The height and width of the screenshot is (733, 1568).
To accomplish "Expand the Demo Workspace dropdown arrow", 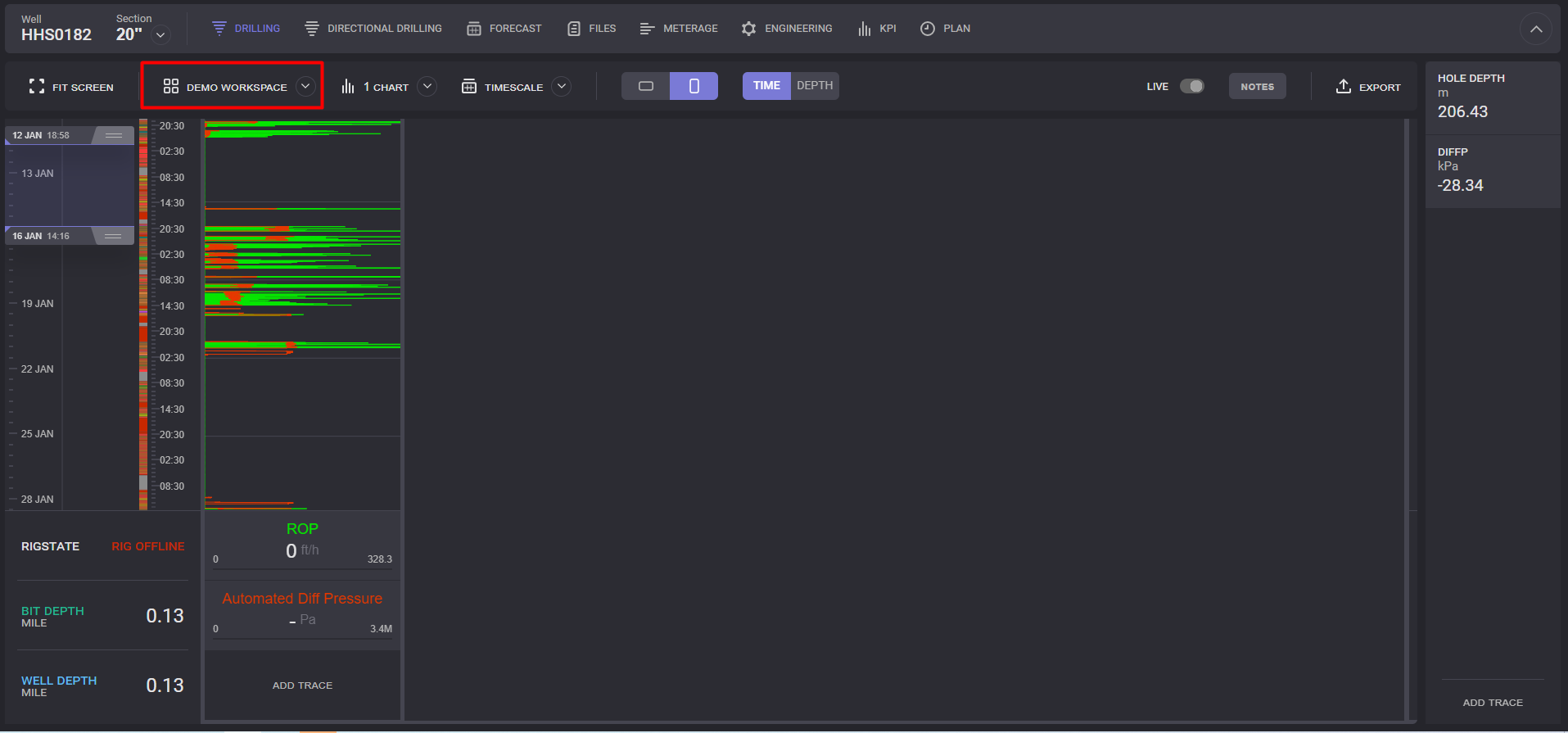I will [305, 86].
